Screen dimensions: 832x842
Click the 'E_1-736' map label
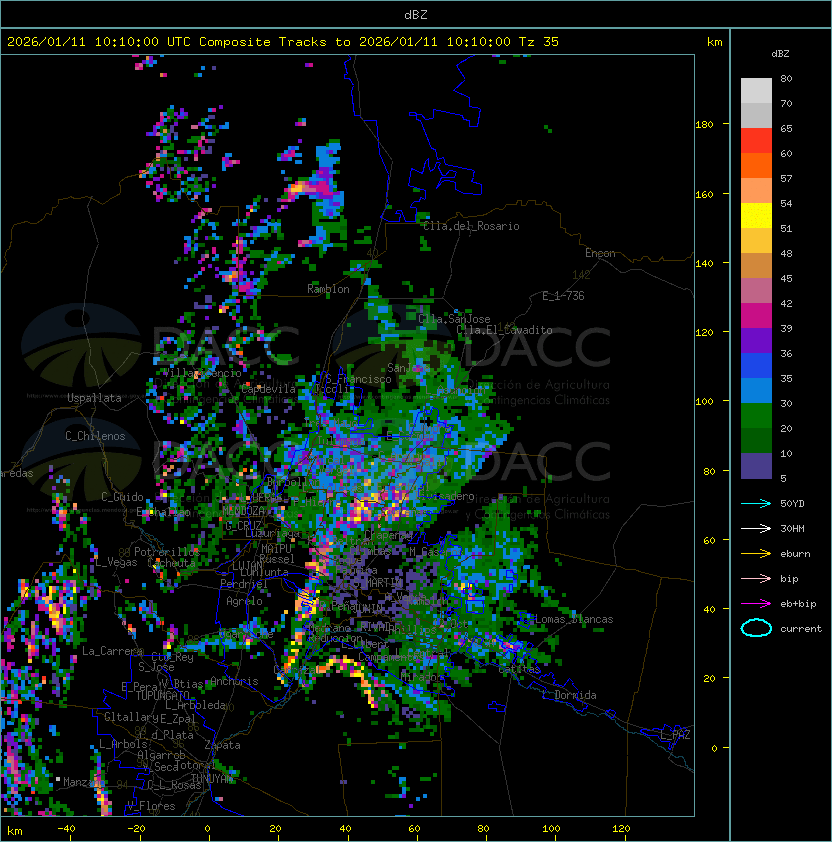(563, 296)
